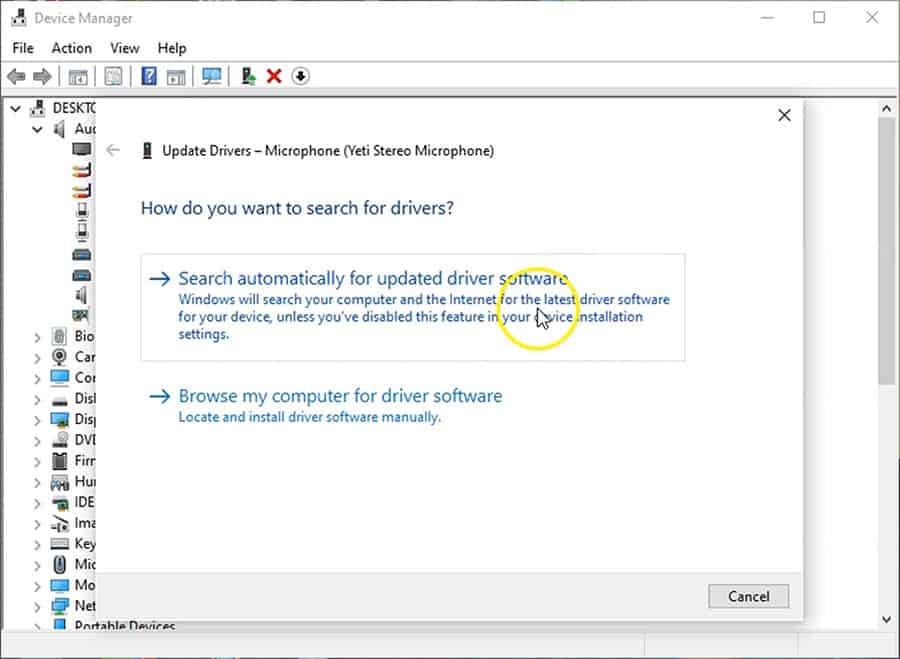Click Scan for hardware changes monitor icon
The height and width of the screenshot is (659, 900).
211,76
